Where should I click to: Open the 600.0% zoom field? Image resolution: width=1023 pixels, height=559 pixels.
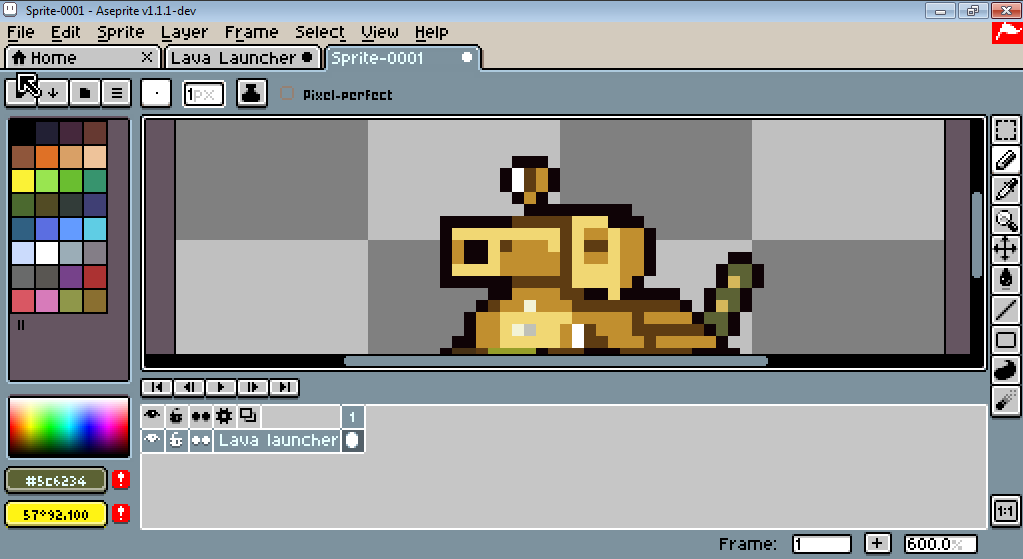point(940,544)
